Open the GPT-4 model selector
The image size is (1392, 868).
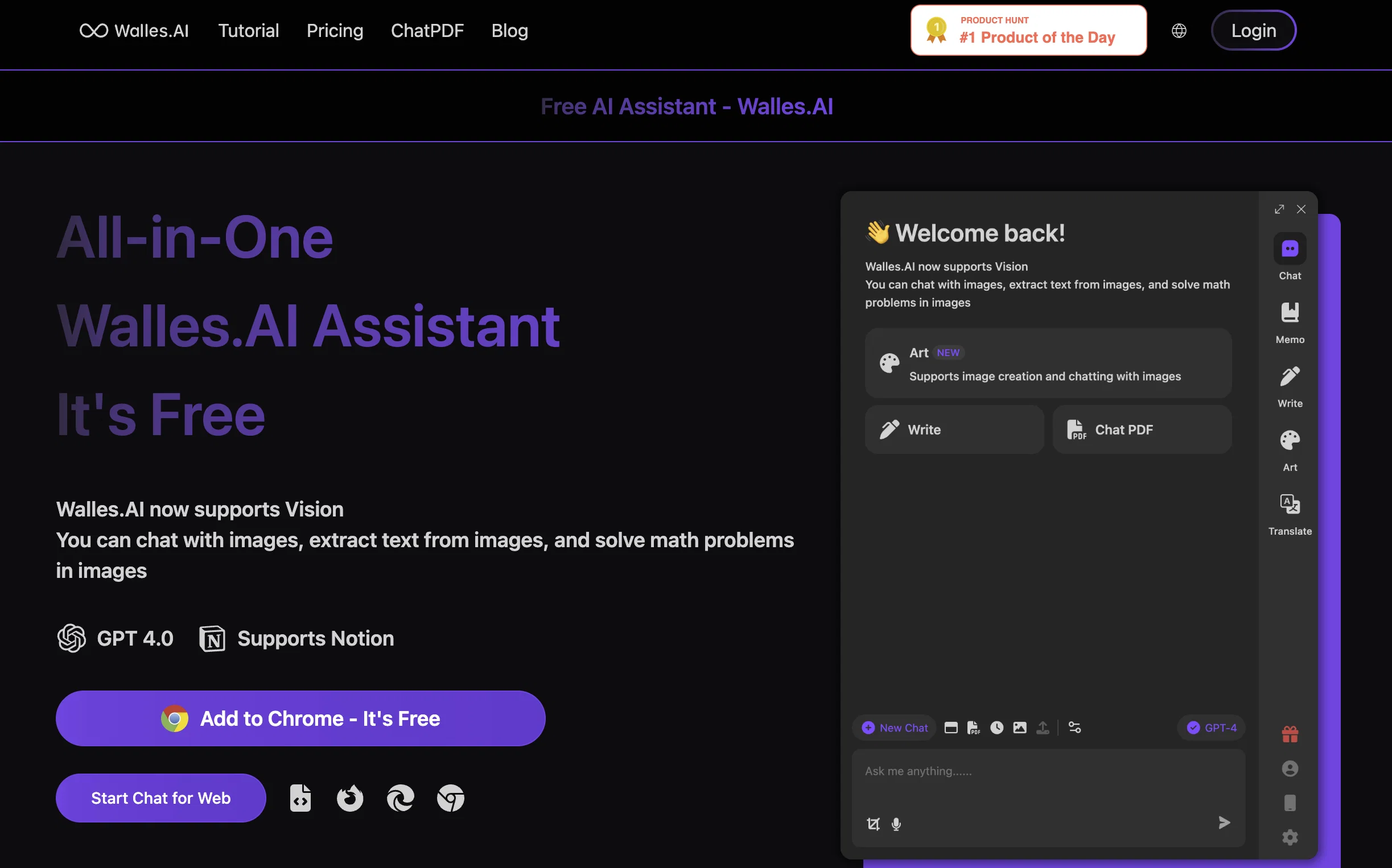(1211, 728)
